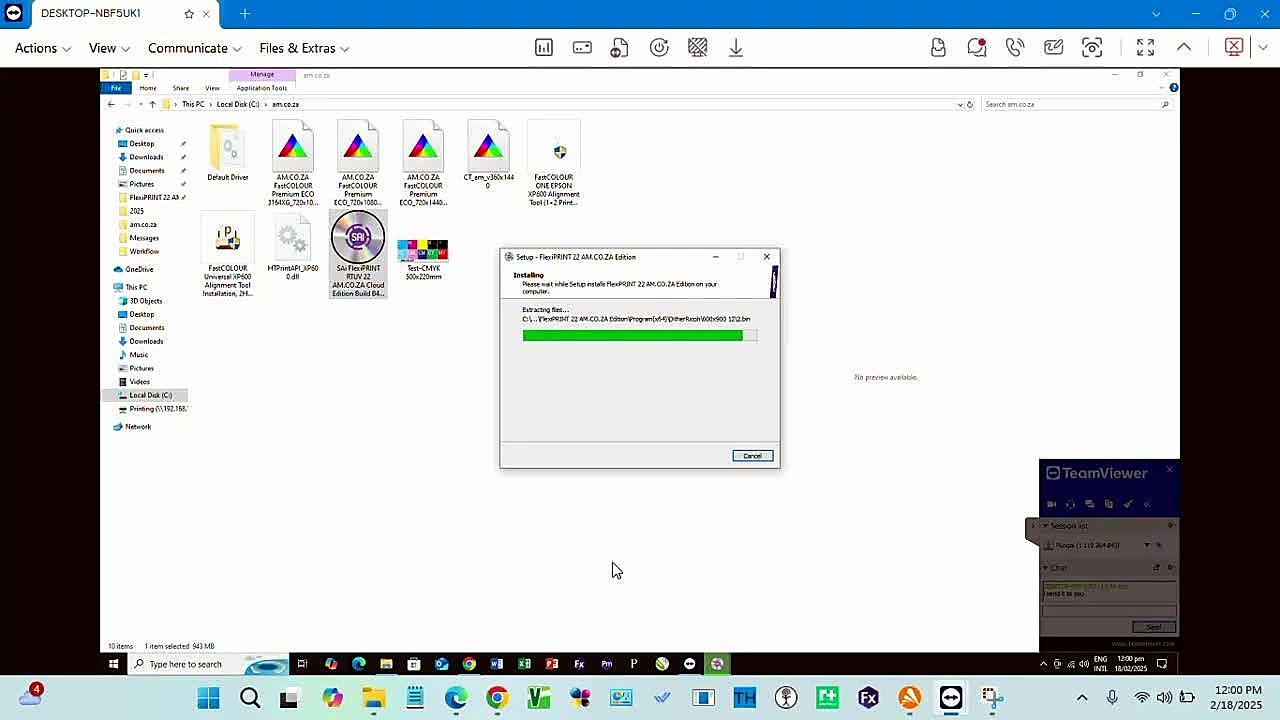Select Network in the navigation pane

pyautogui.click(x=138, y=427)
